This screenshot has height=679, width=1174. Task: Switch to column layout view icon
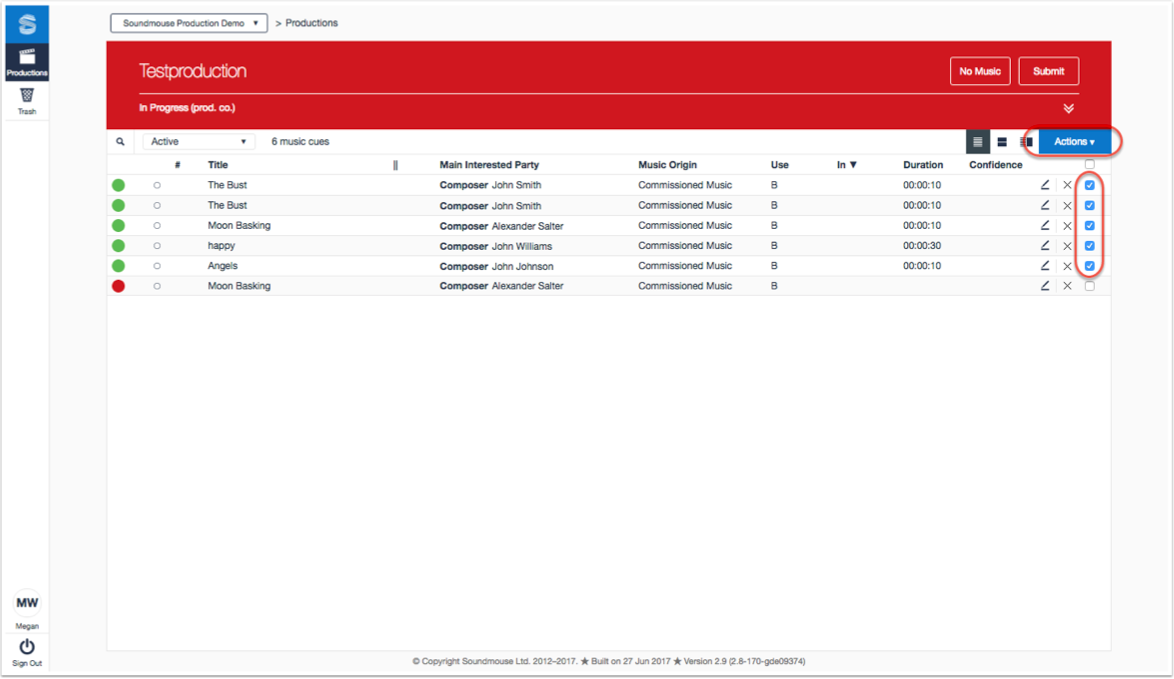[x=1026, y=141]
